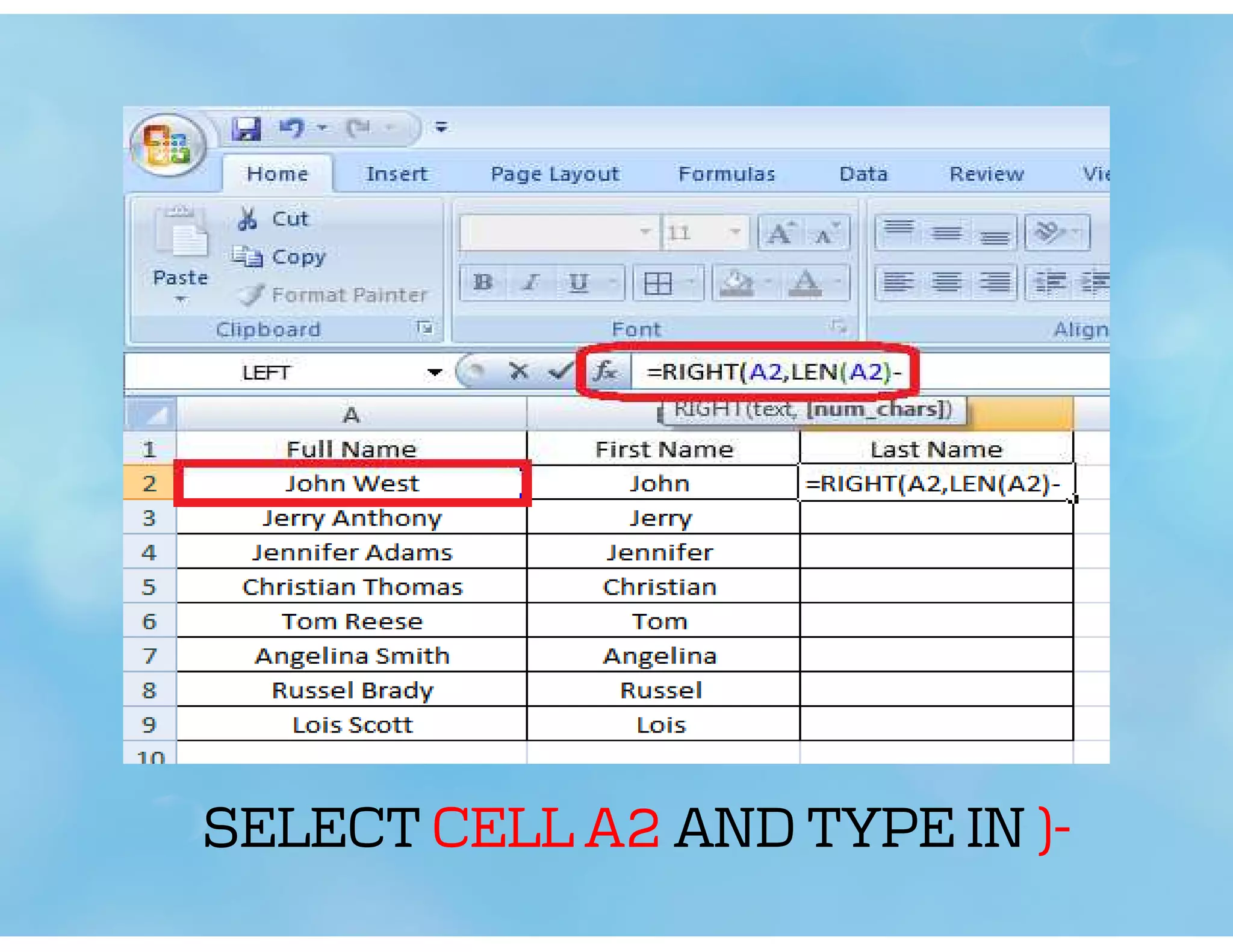Click the Cancel X in formula bar

(518, 371)
